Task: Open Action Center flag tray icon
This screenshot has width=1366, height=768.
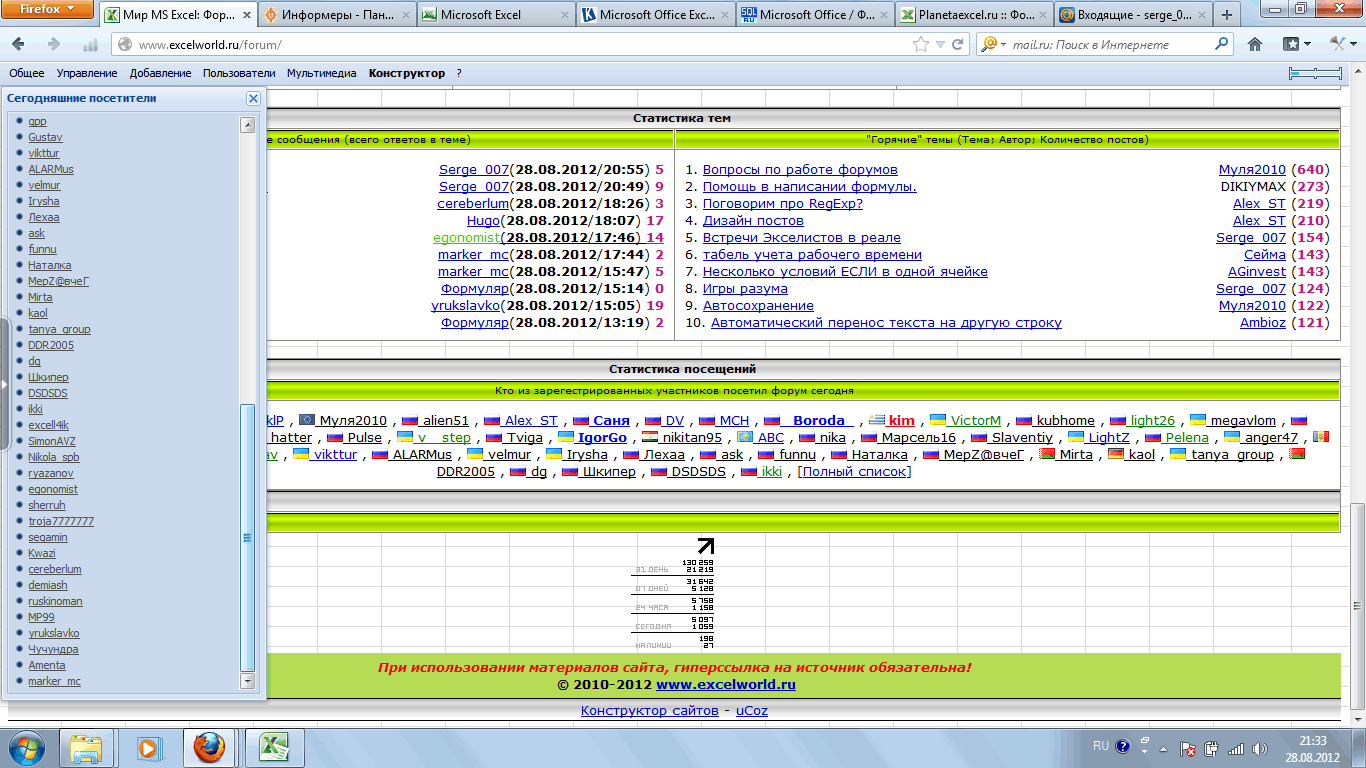Action: [x=1188, y=748]
